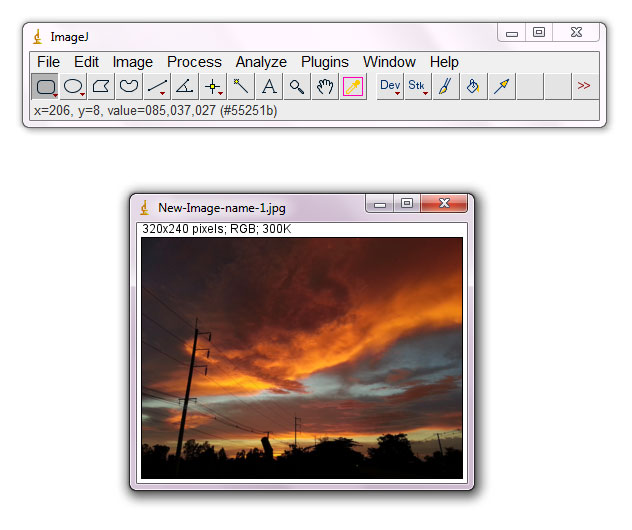Viewport: 632px width, 530px height.
Task: Click the last empty toolbar slot before arrows
Action: click(558, 86)
